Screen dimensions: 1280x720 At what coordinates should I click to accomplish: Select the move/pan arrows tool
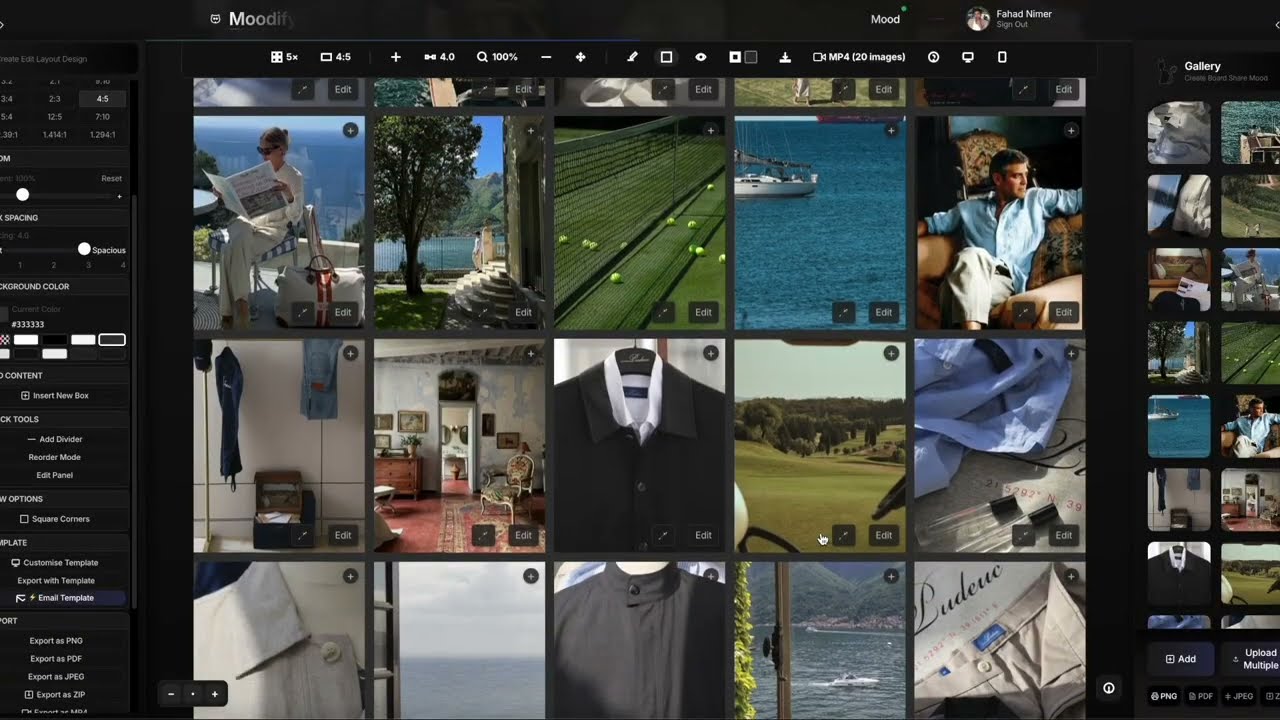(581, 57)
